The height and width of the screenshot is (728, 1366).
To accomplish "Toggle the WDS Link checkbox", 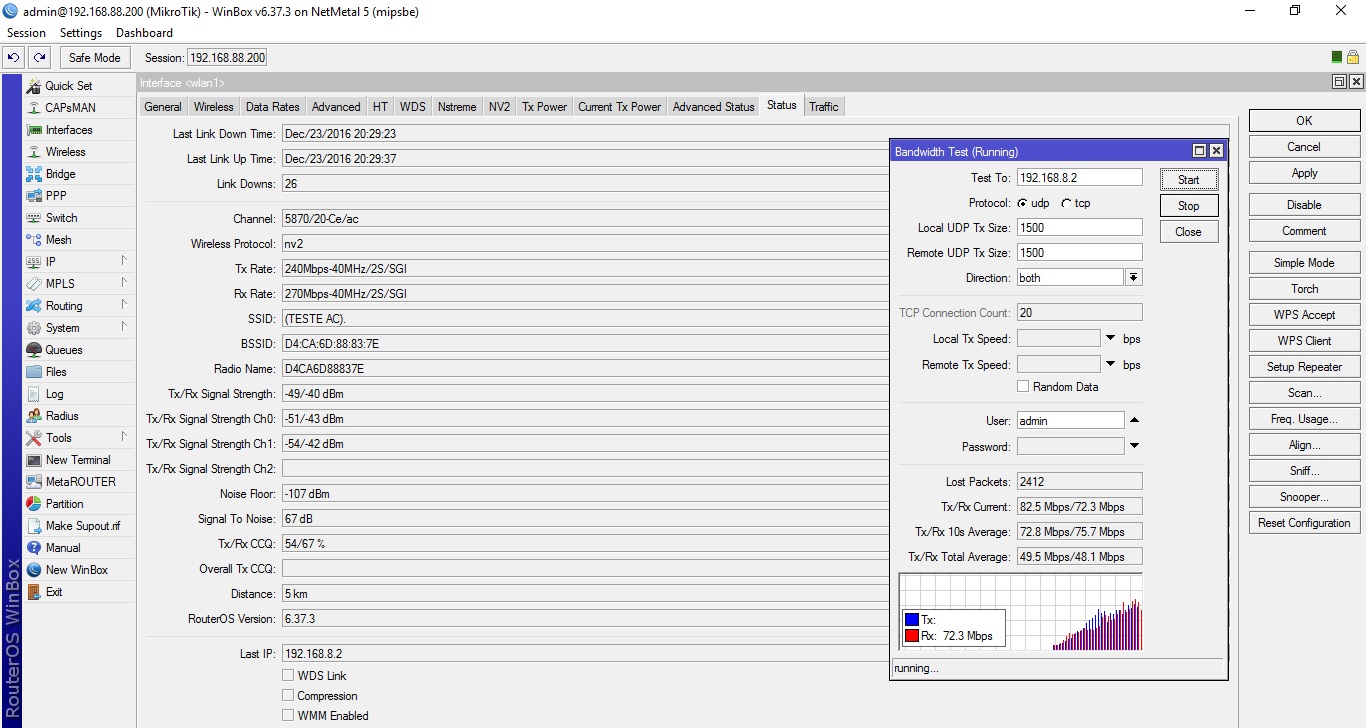I will pos(288,676).
